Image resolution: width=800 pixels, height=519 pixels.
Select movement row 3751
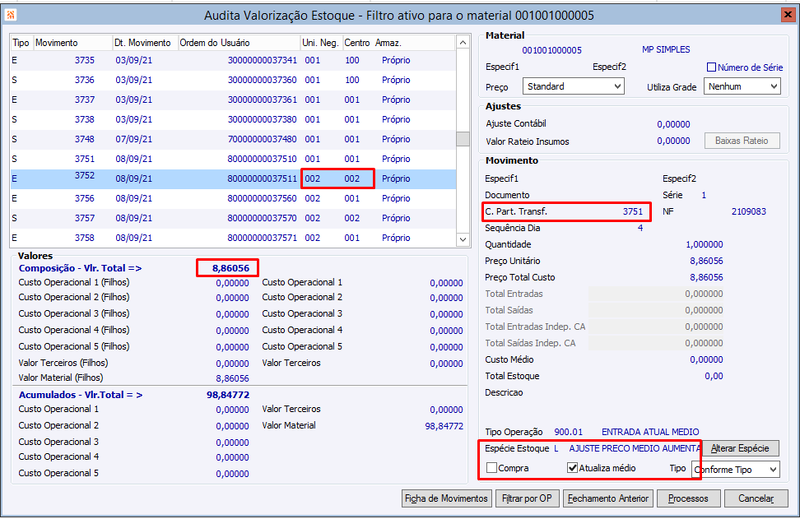click(x=233, y=159)
